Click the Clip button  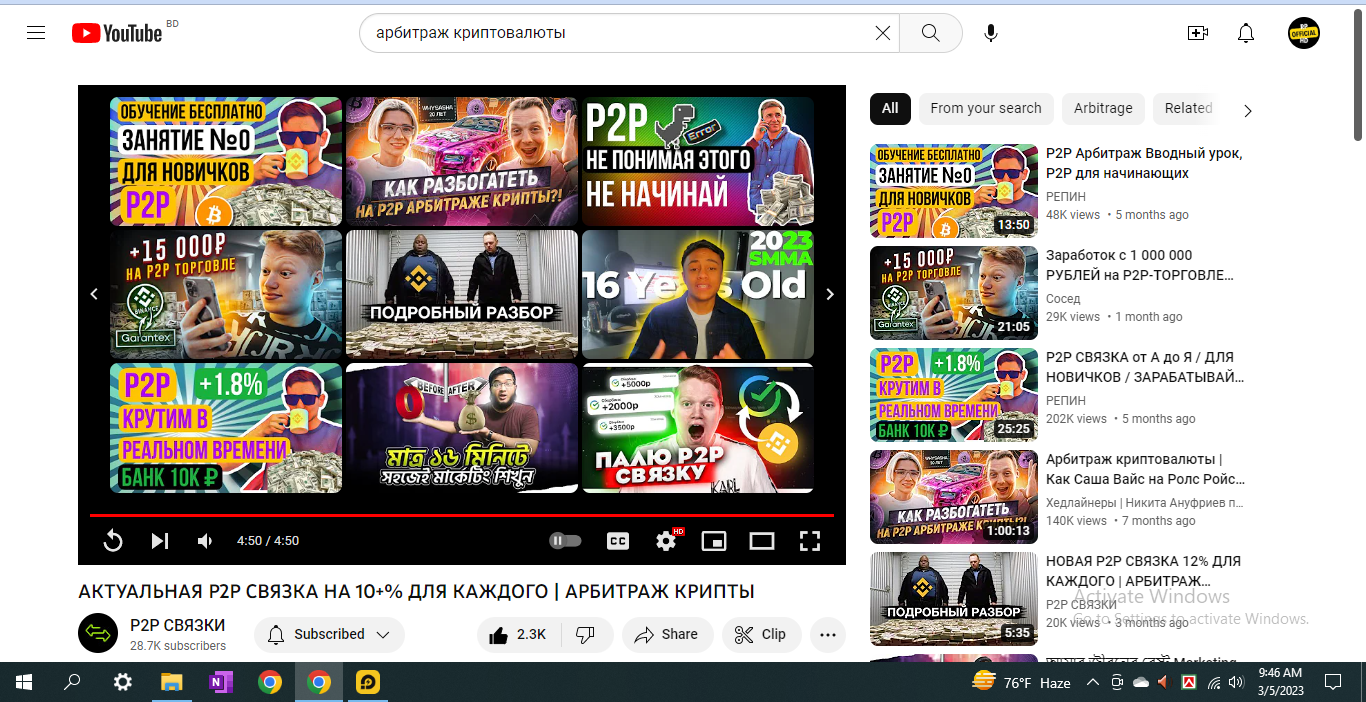click(x=761, y=635)
